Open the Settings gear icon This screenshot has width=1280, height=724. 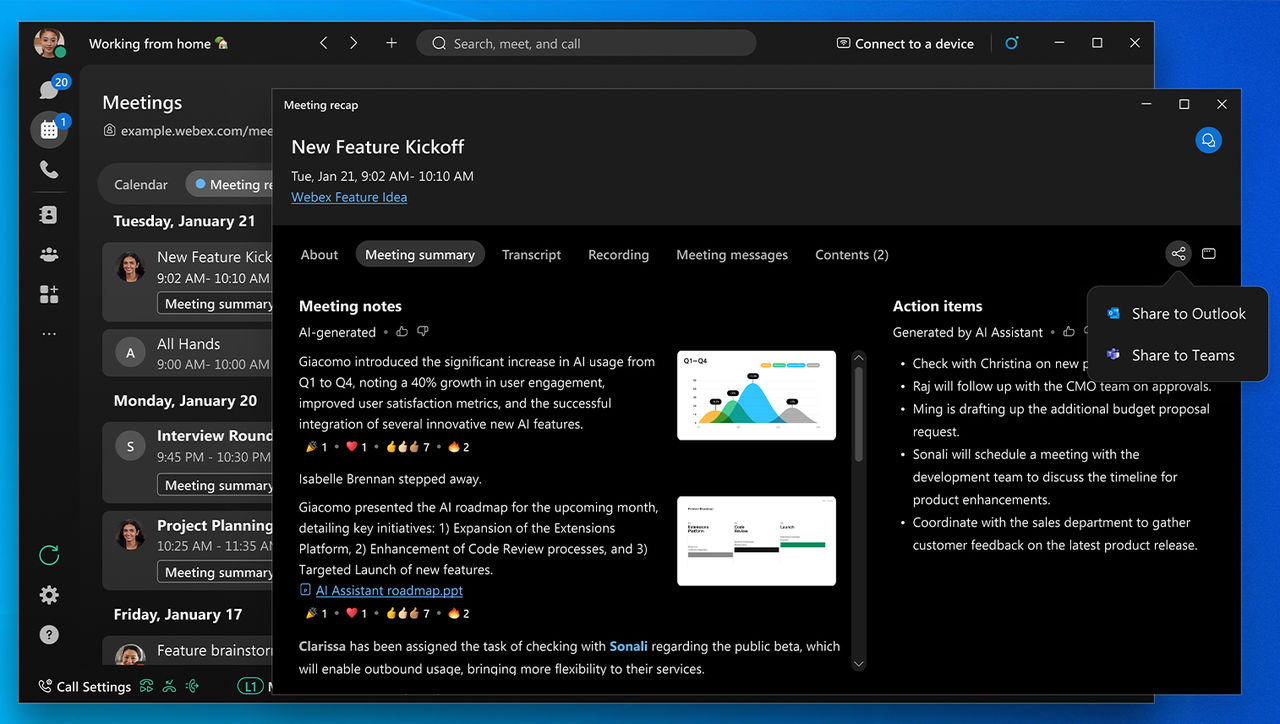49,595
